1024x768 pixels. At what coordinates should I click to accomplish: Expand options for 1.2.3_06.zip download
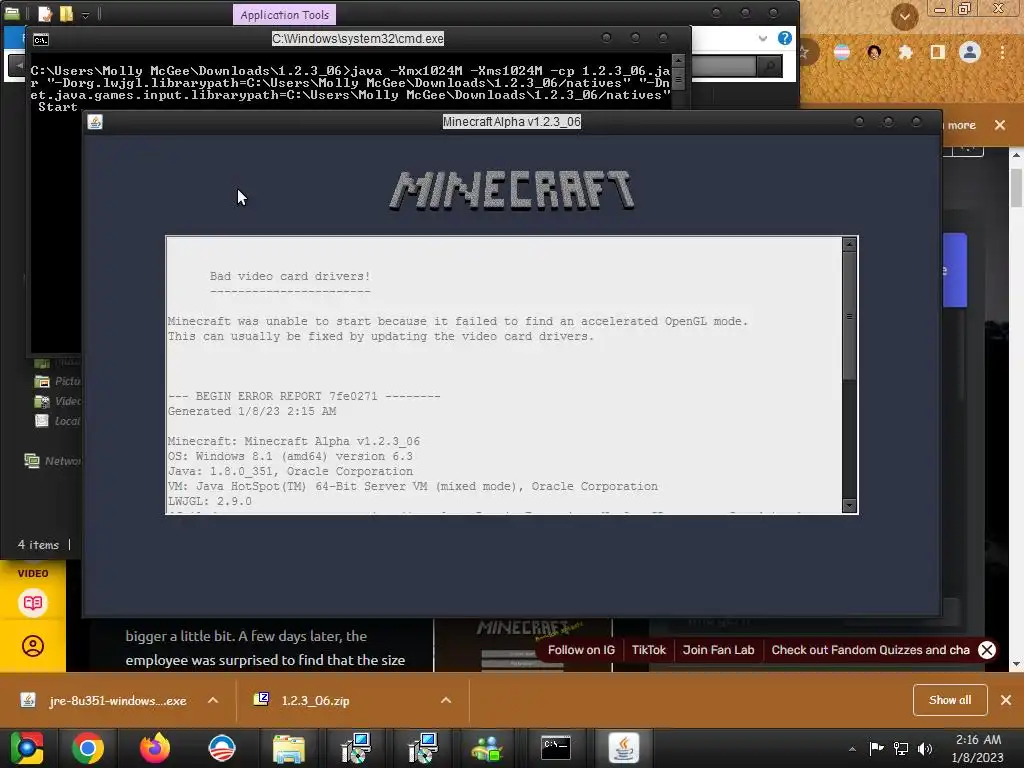pos(446,700)
